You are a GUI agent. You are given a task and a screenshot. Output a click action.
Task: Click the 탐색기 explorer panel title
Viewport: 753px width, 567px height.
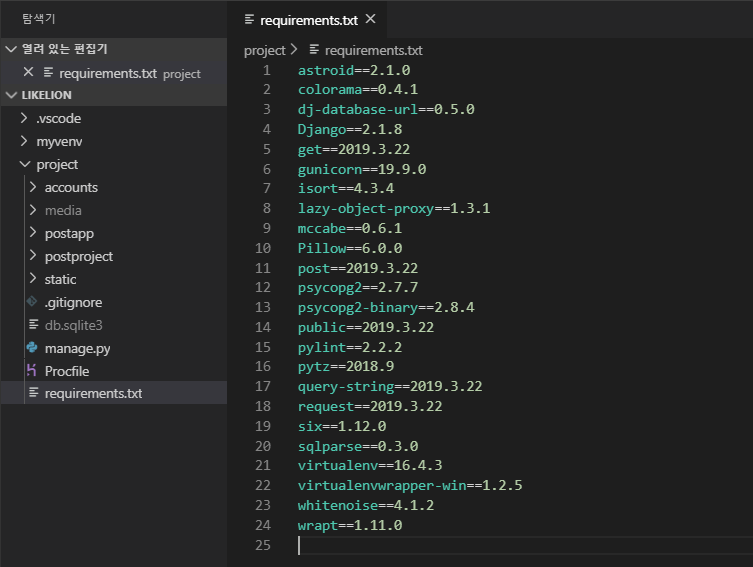(38, 19)
